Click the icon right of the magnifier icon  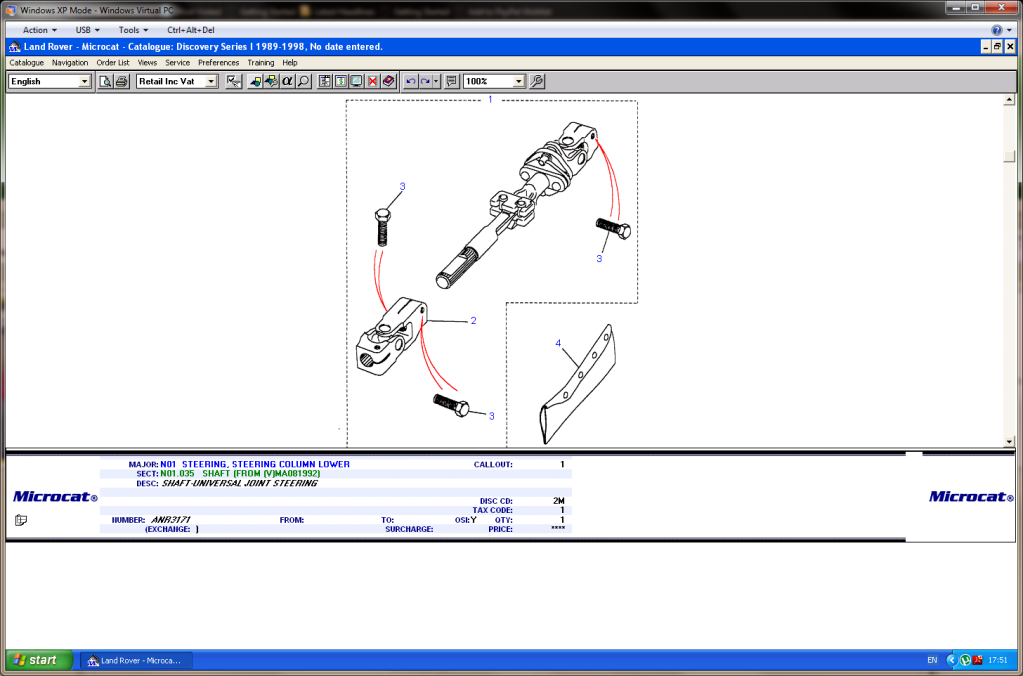(324, 82)
